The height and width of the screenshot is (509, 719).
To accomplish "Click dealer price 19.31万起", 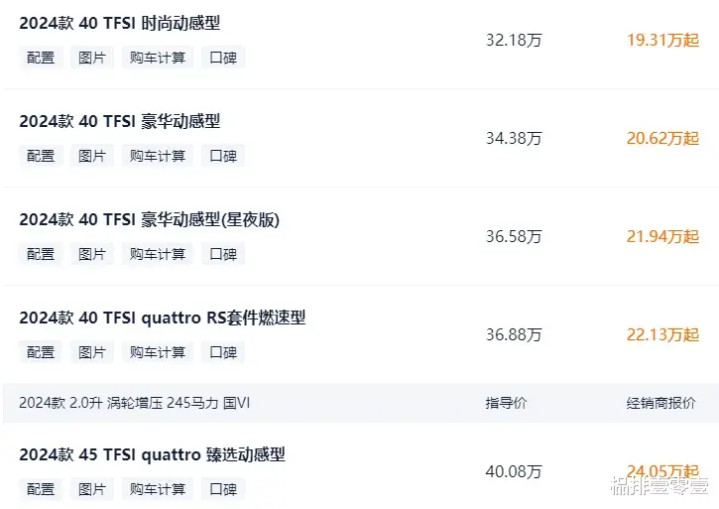I will 662,39.
